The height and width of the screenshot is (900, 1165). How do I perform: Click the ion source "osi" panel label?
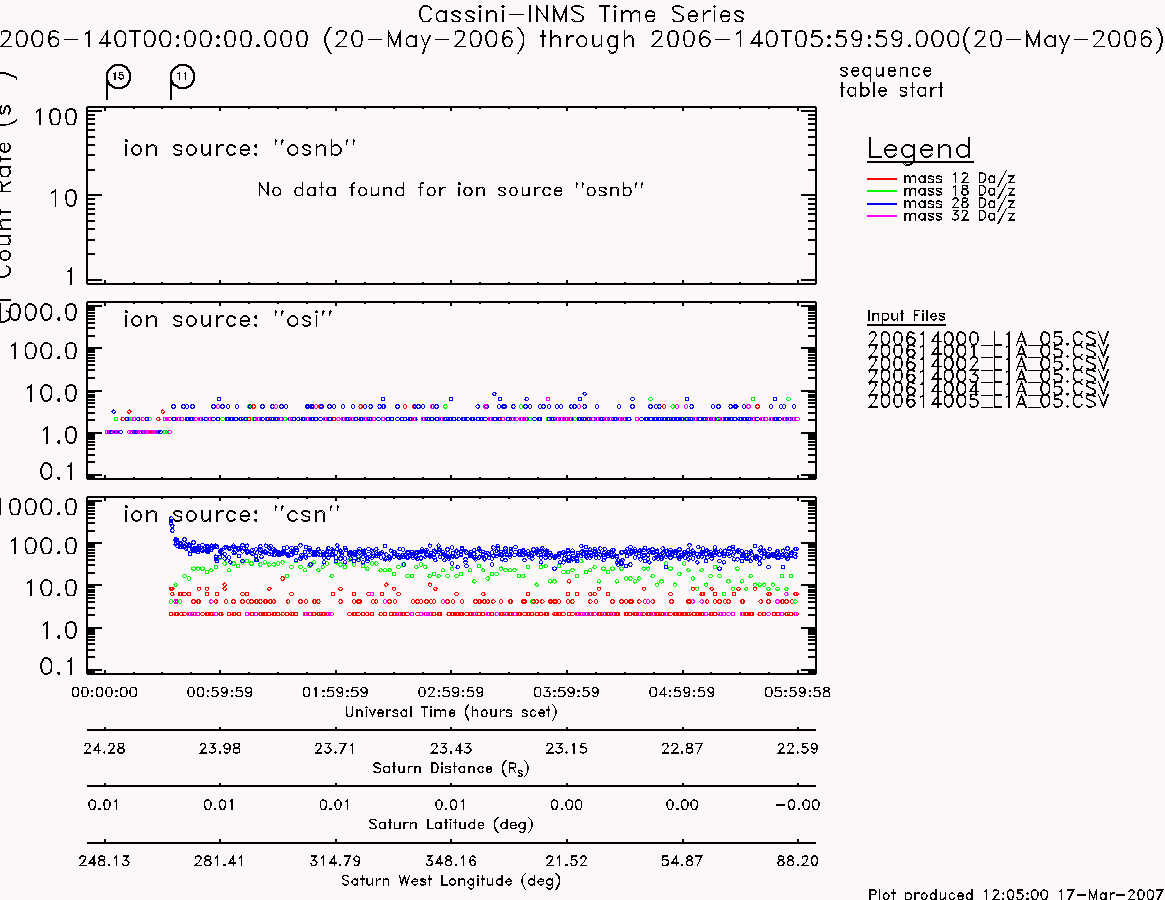(x=228, y=320)
